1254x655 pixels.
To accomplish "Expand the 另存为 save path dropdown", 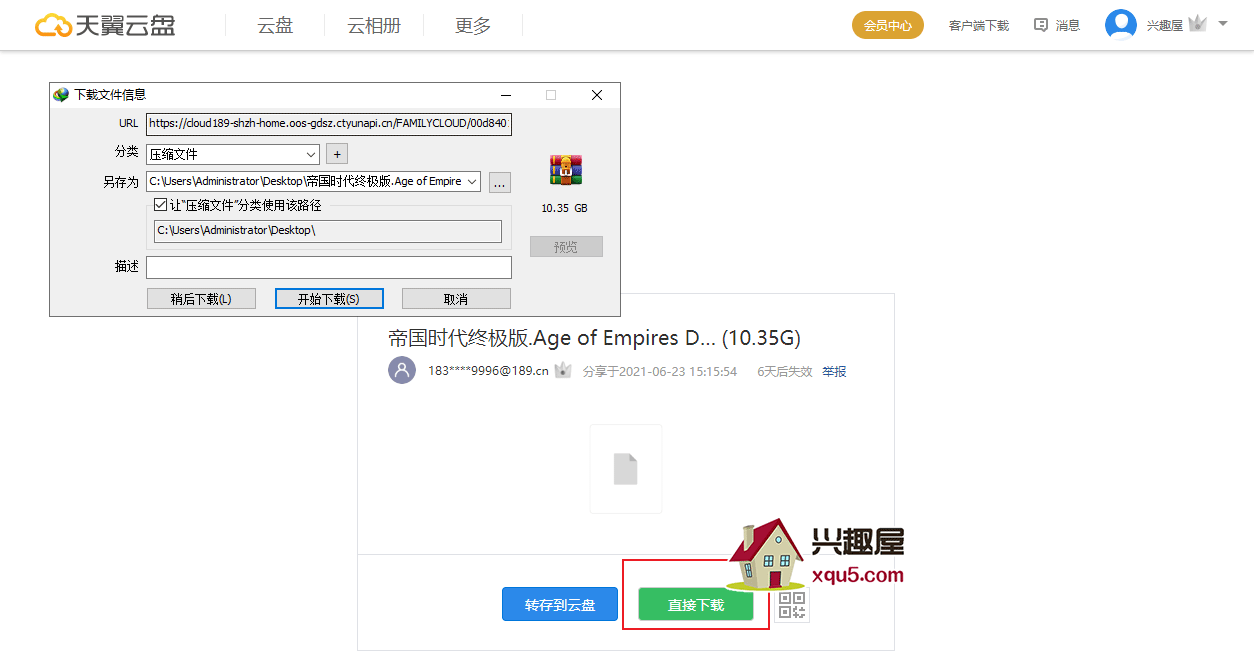I will pyautogui.click(x=472, y=181).
